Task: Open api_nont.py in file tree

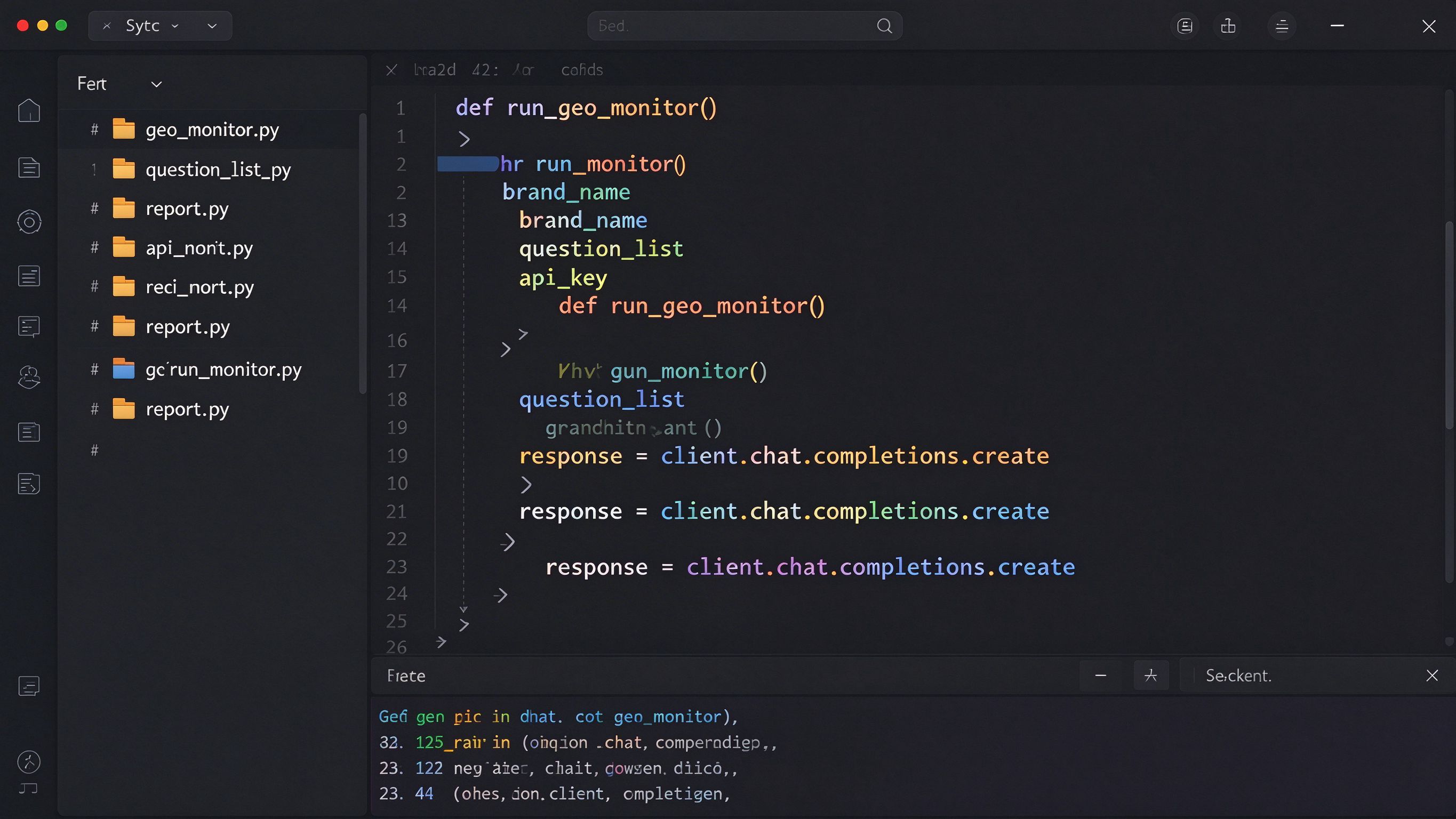Action: [x=209, y=248]
